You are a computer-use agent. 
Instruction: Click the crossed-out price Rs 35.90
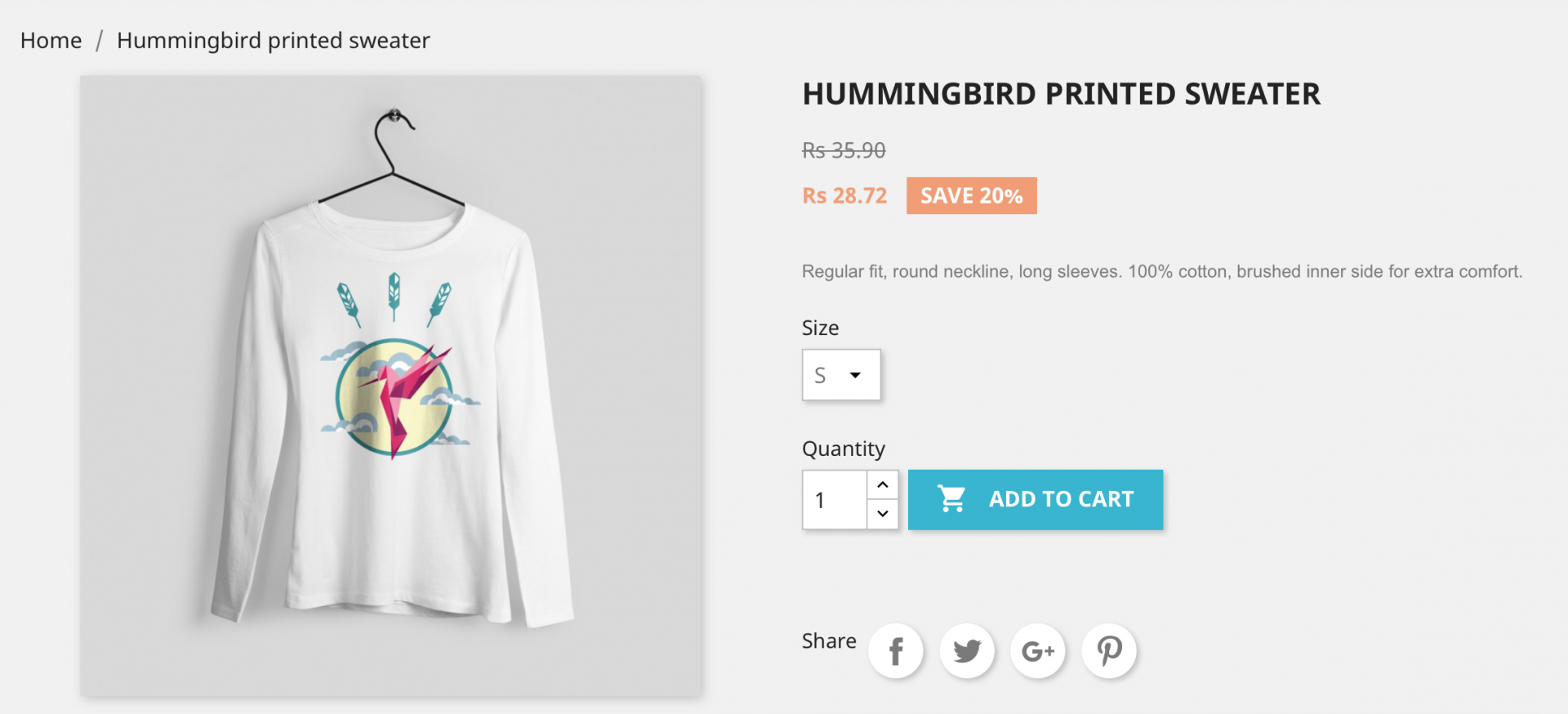[x=844, y=150]
